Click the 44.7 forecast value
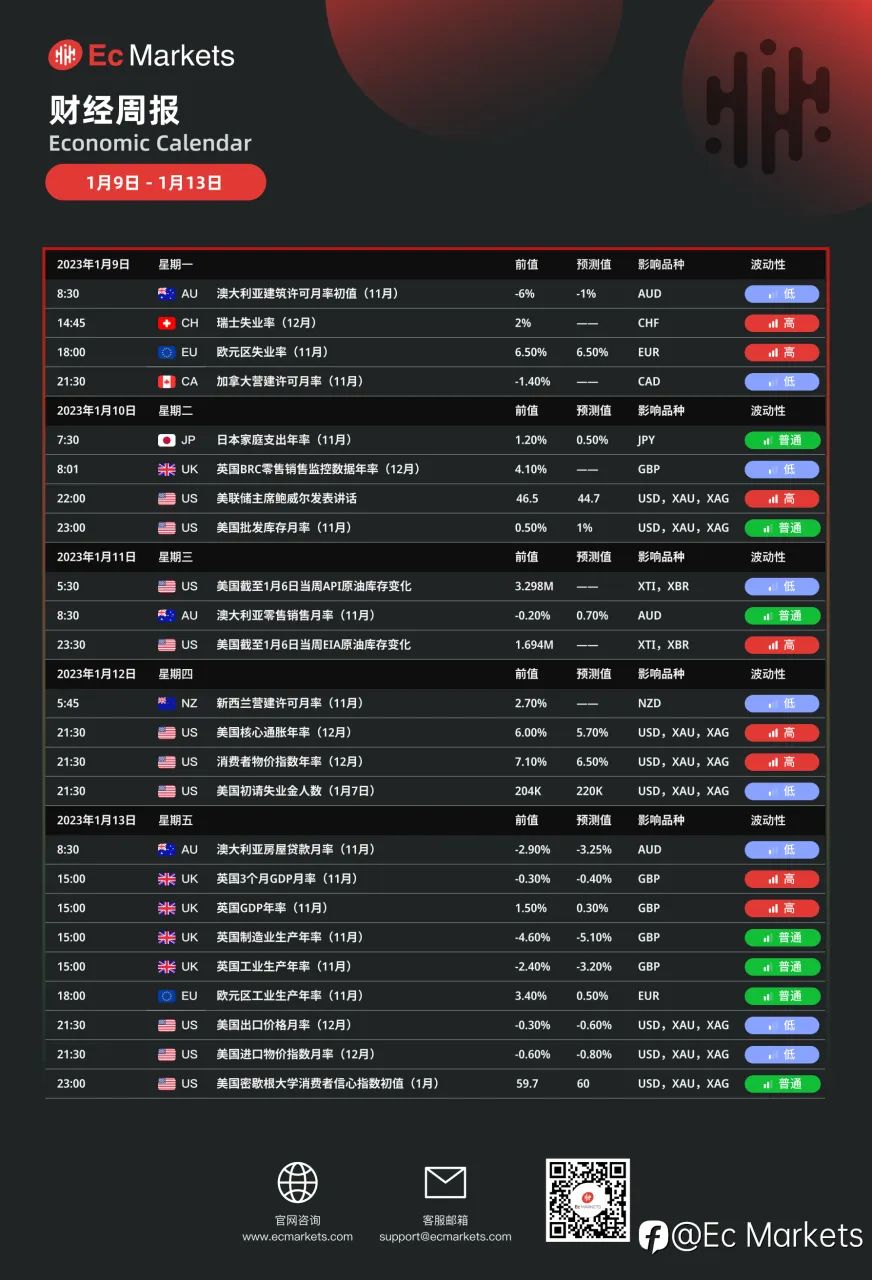Screen dimensions: 872x1280 (x=589, y=498)
